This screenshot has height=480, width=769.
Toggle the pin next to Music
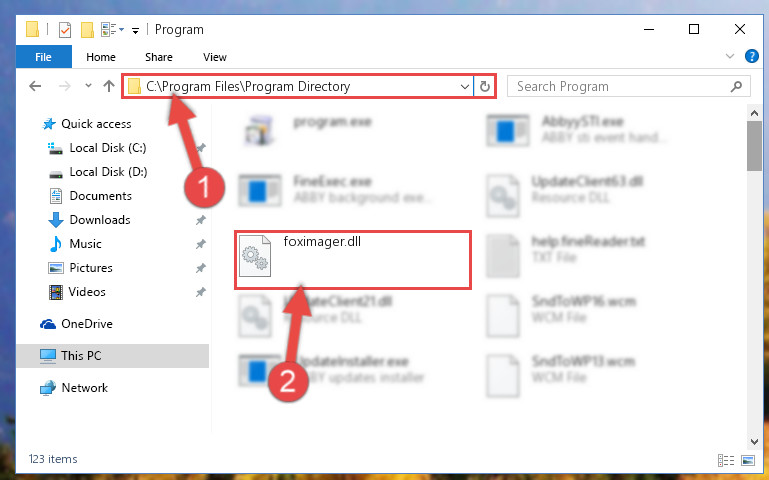201,244
